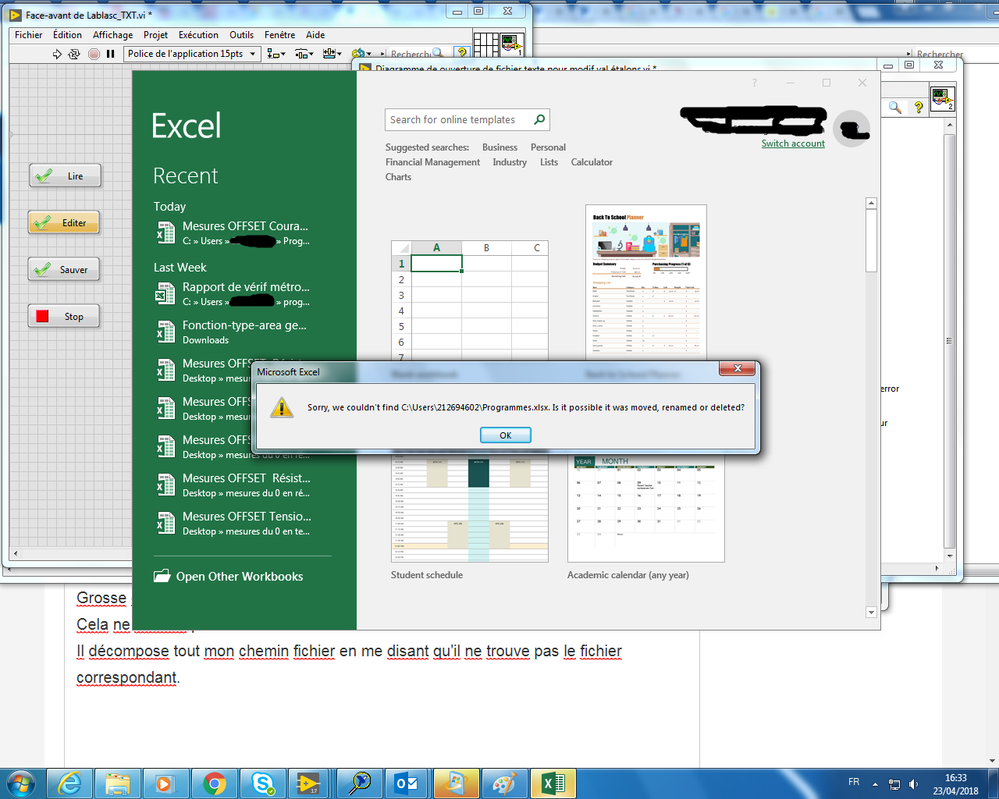The height and width of the screenshot is (799, 999).
Task: Open Outlook from taskbar
Action: pyautogui.click(x=406, y=784)
